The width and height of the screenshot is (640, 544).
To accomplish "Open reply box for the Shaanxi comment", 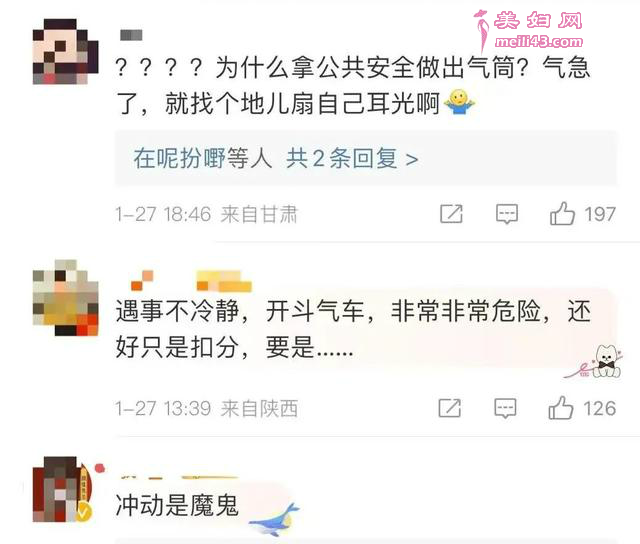I will [x=505, y=408].
